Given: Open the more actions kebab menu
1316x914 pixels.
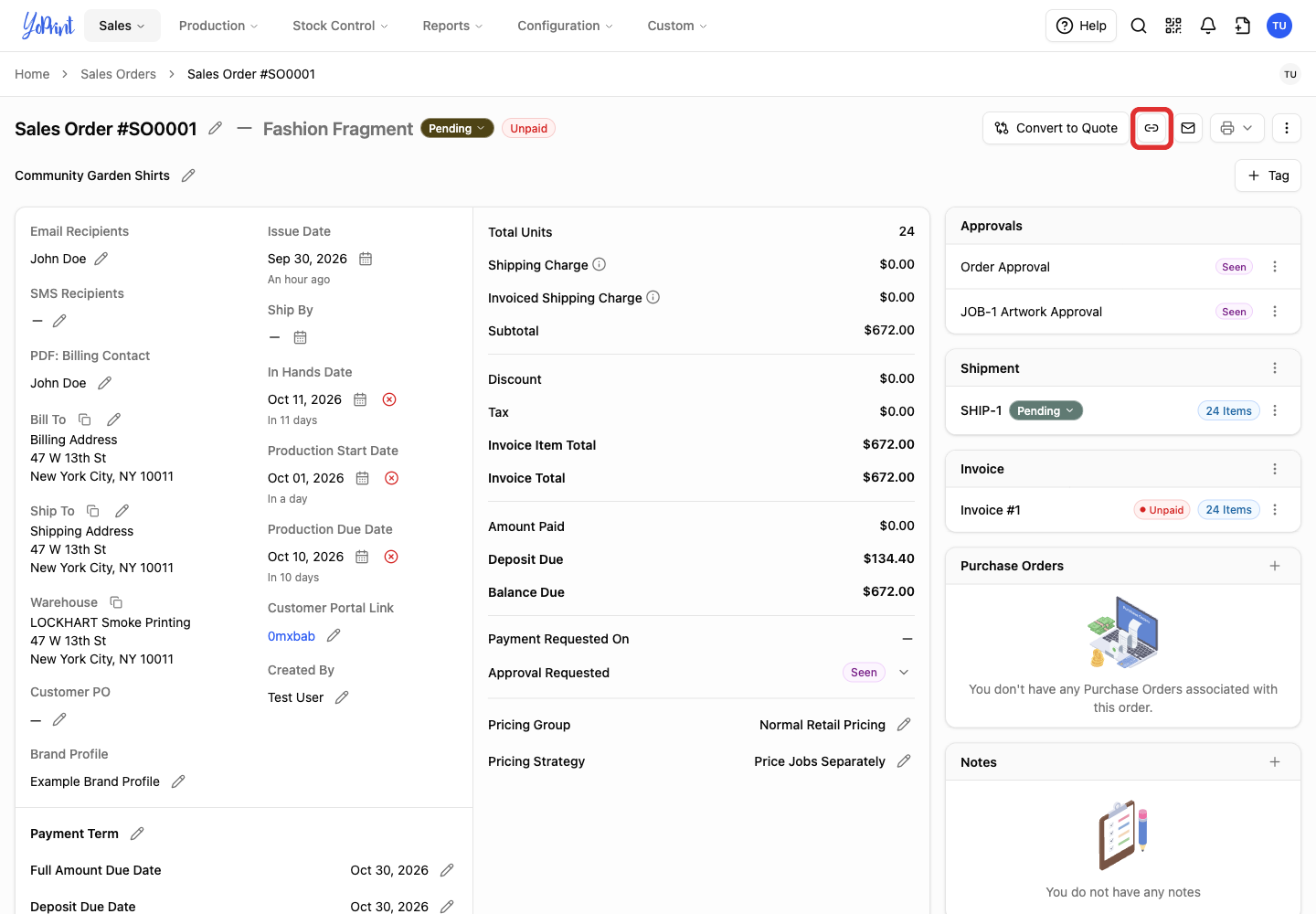Looking at the screenshot, I should pyautogui.click(x=1287, y=128).
